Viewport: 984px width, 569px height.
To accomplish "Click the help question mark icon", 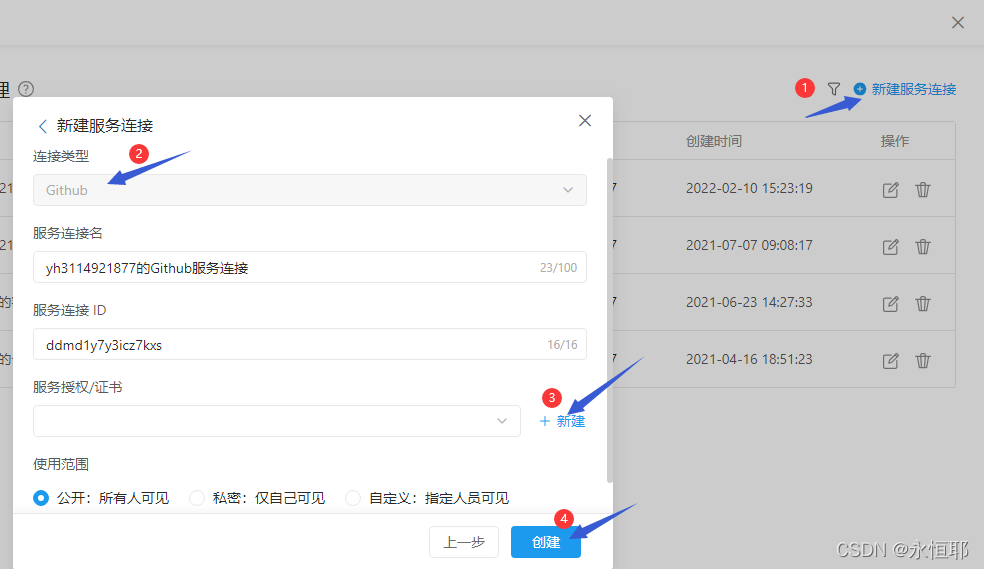I will (x=26, y=89).
